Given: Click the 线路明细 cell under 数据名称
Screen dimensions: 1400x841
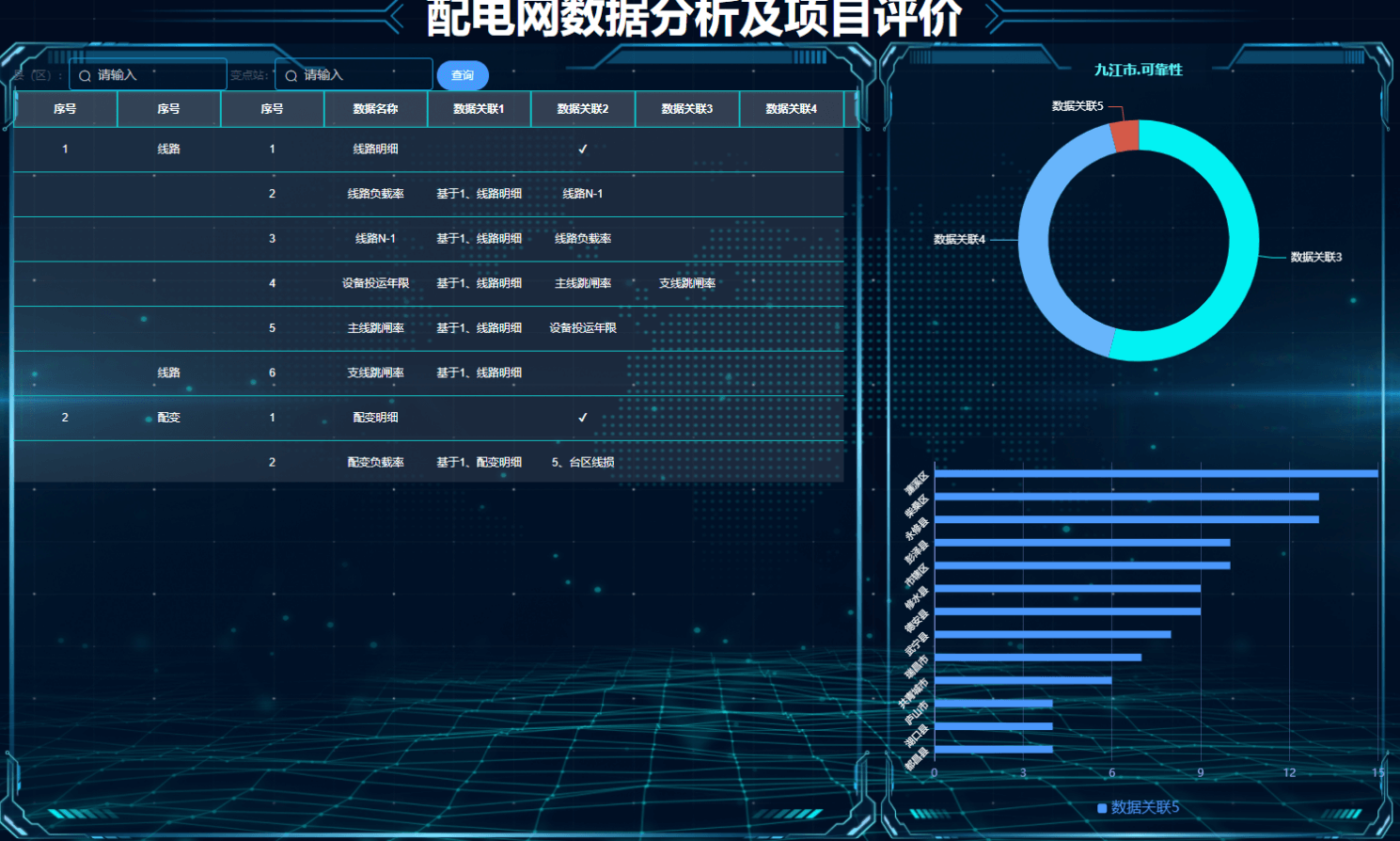Looking at the screenshot, I should click(x=375, y=149).
